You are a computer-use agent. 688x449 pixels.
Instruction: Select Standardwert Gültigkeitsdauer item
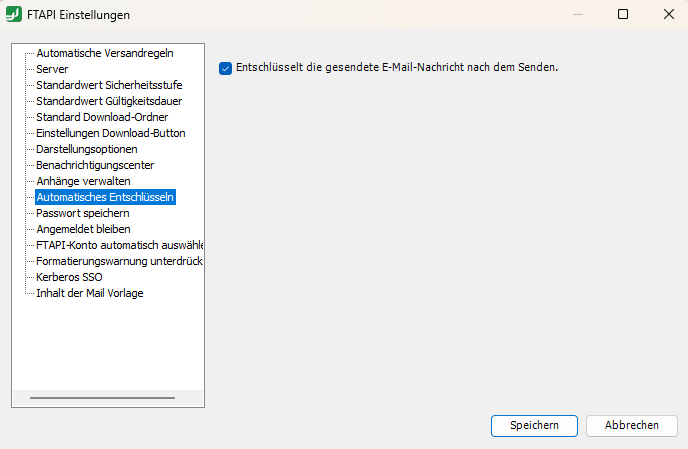pyautogui.click(x=109, y=101)
